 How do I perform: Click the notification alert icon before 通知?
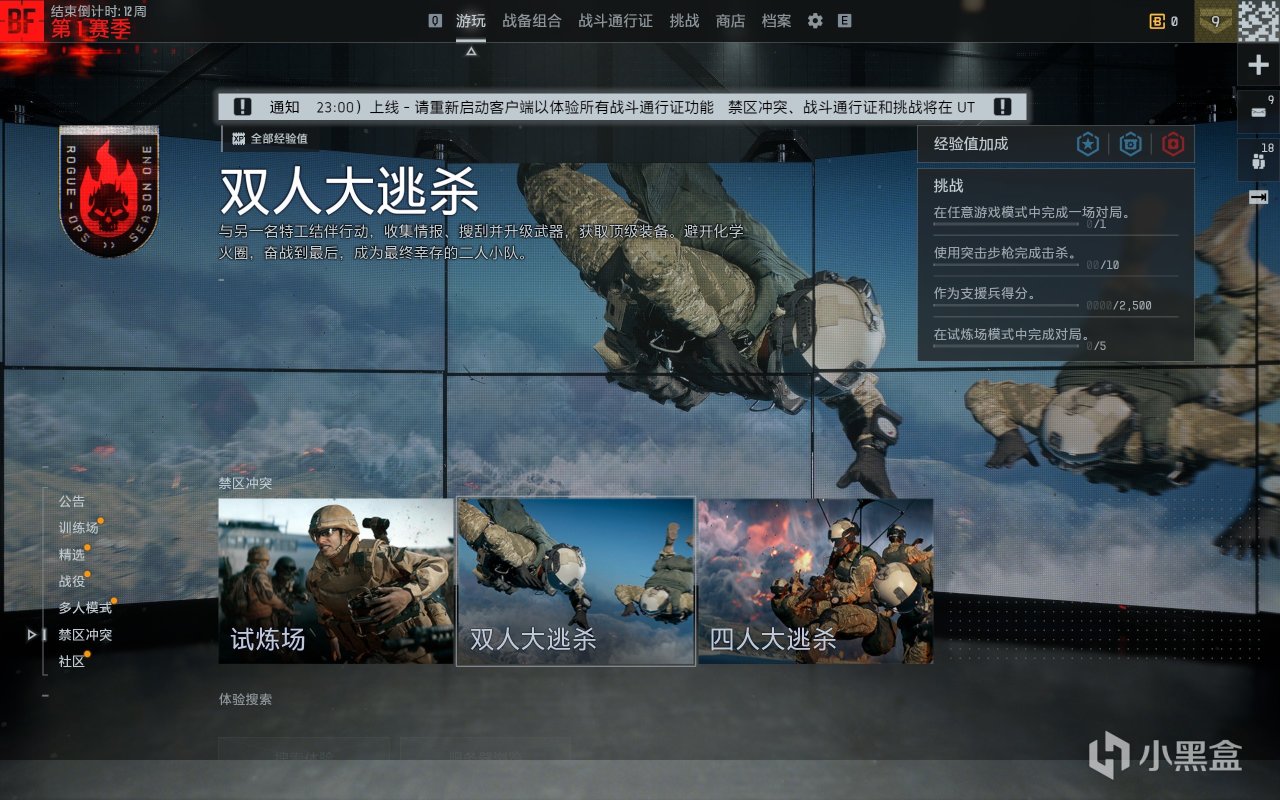click(x=243, y=107)
